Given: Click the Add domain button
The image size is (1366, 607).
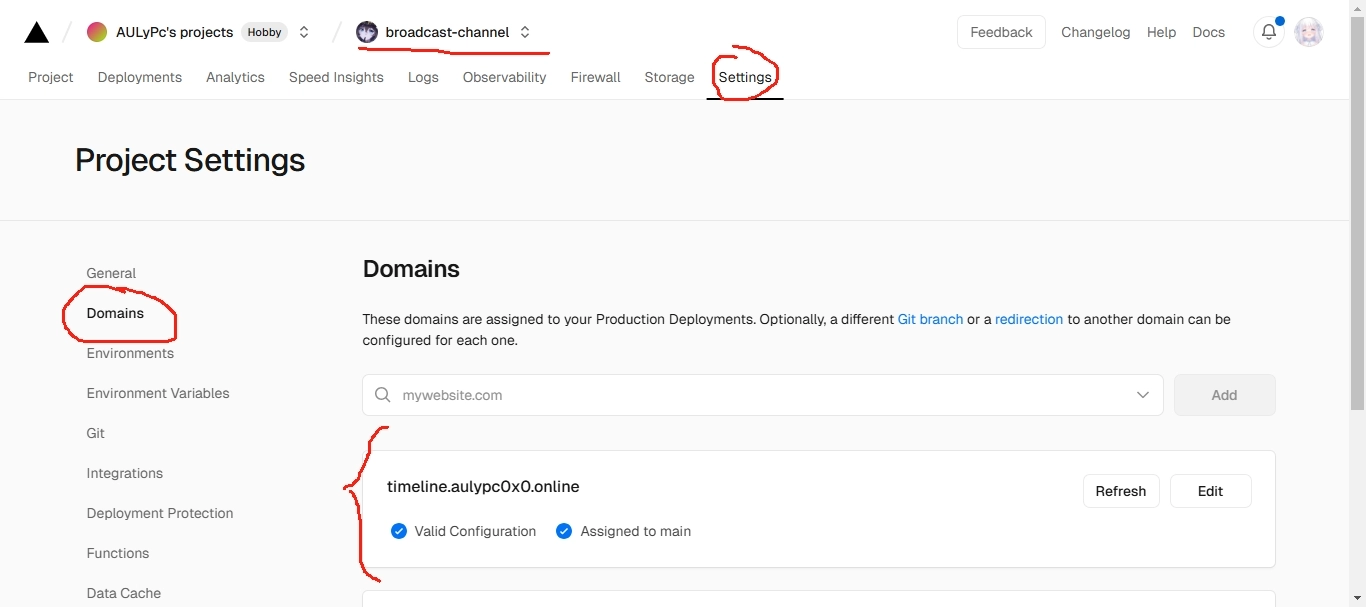Looking at the screenshot, I should 1224,395.
